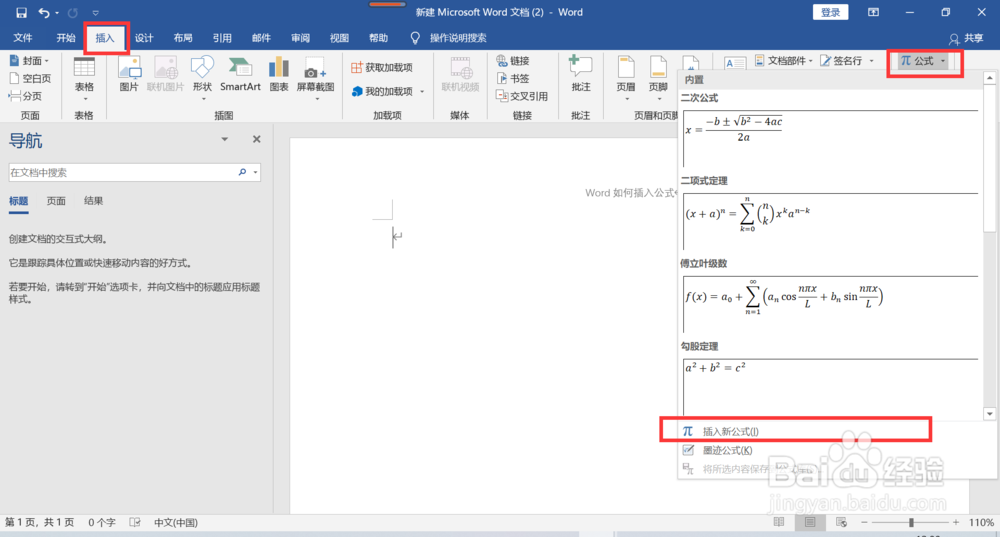
Task: Insert a SmartArt graphic
Action: [240, 74]
